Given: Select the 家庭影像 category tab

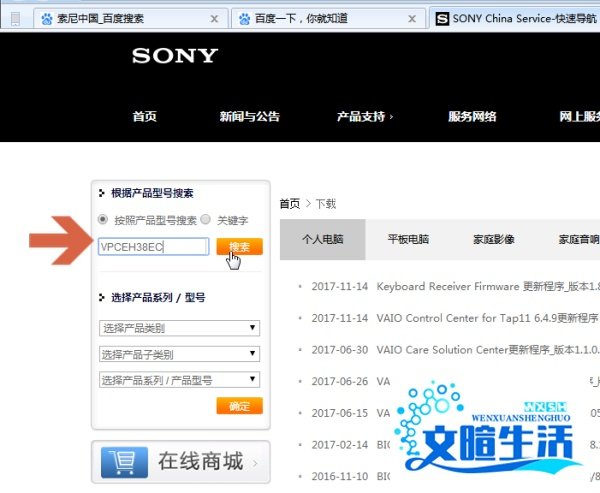Looking at the screenshot, I should (494, 240).
